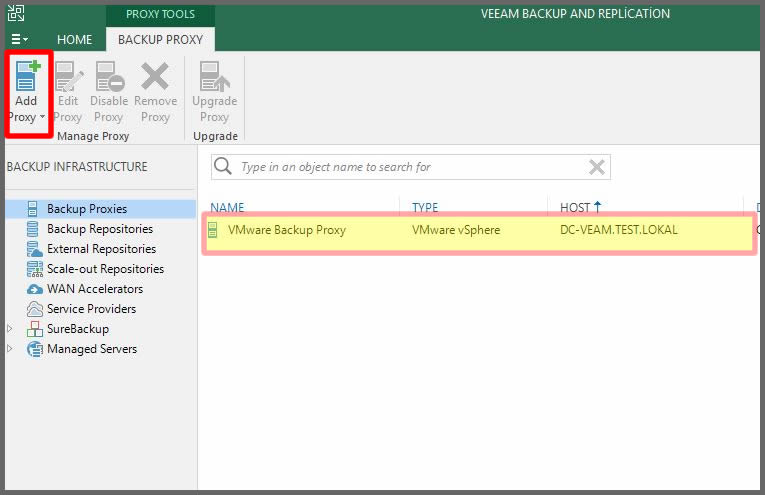Open the main menu hamburger button
Screen dimensions: 765x495
tap(19, 39)
